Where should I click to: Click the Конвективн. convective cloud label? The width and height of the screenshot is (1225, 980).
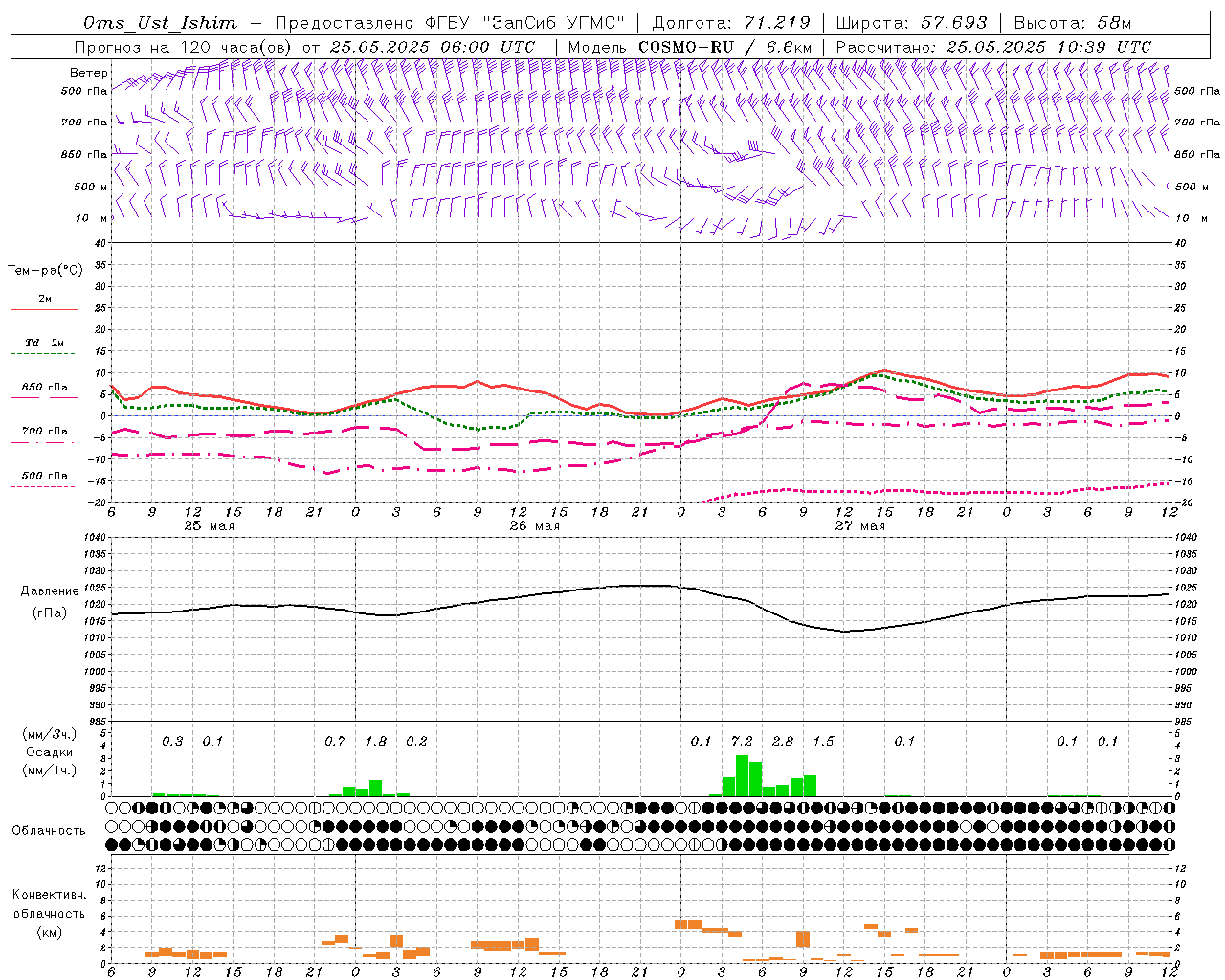[49, 895]
